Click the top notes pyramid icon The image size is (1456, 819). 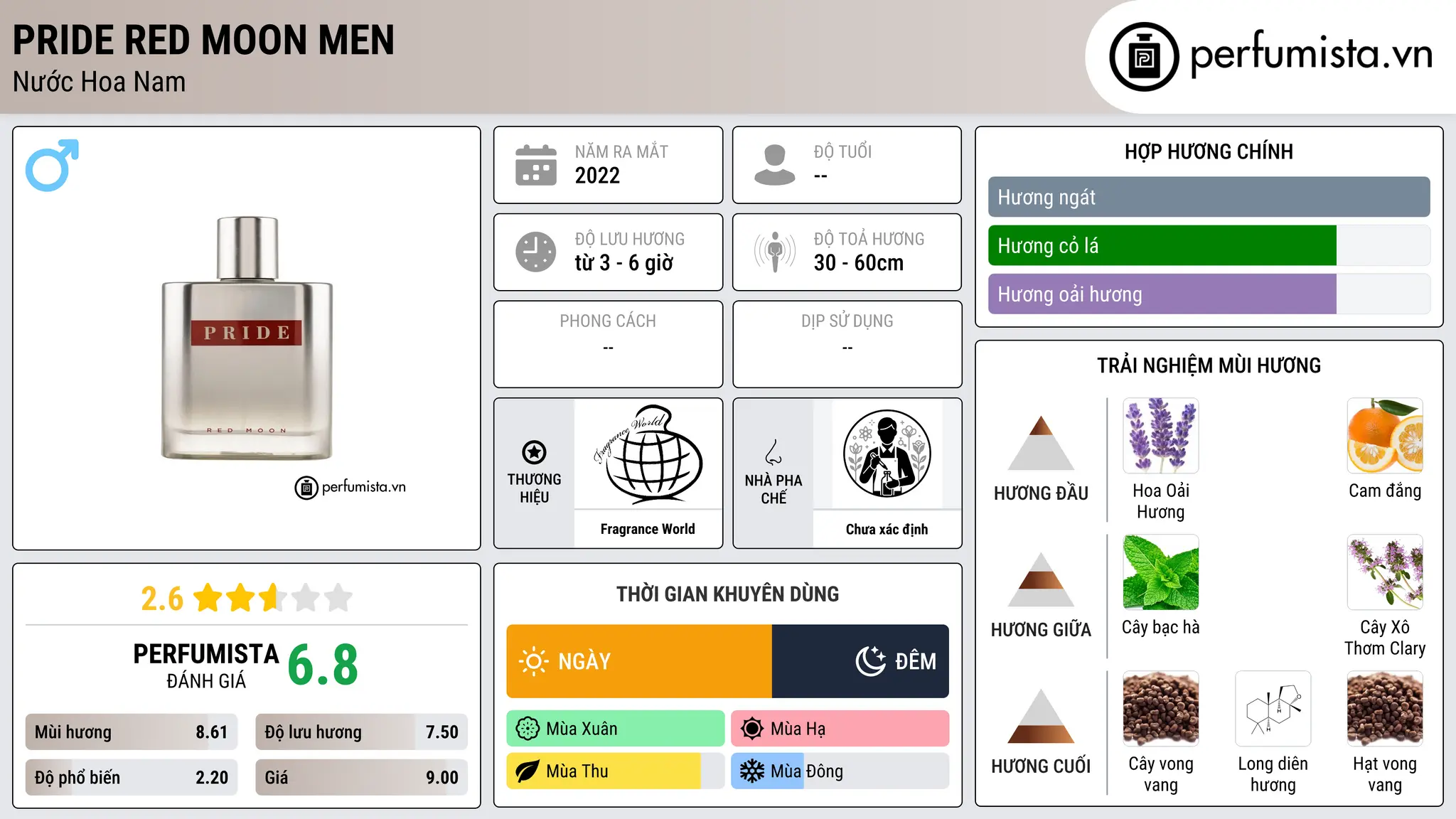click(x=1041, y=442)
